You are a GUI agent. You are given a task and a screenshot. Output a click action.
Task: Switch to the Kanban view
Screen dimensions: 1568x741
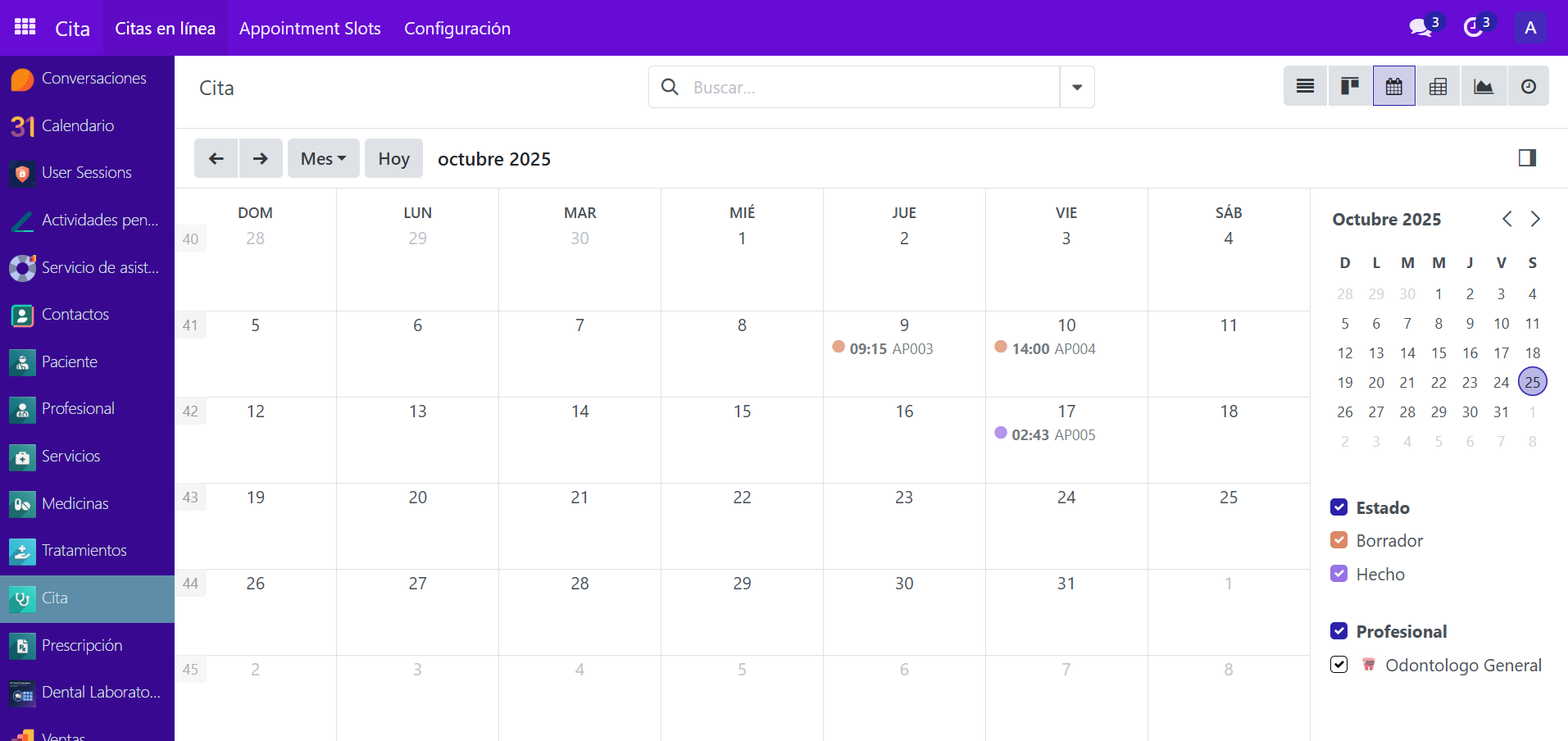click(1348, 85)
